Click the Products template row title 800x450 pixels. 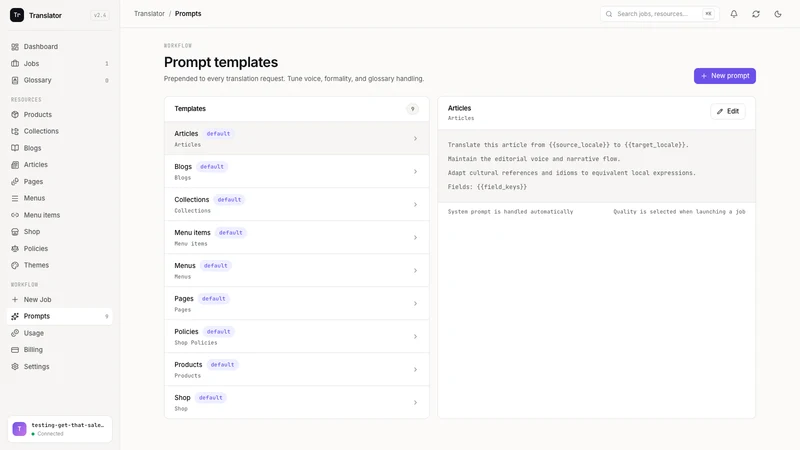click(188, 364)
